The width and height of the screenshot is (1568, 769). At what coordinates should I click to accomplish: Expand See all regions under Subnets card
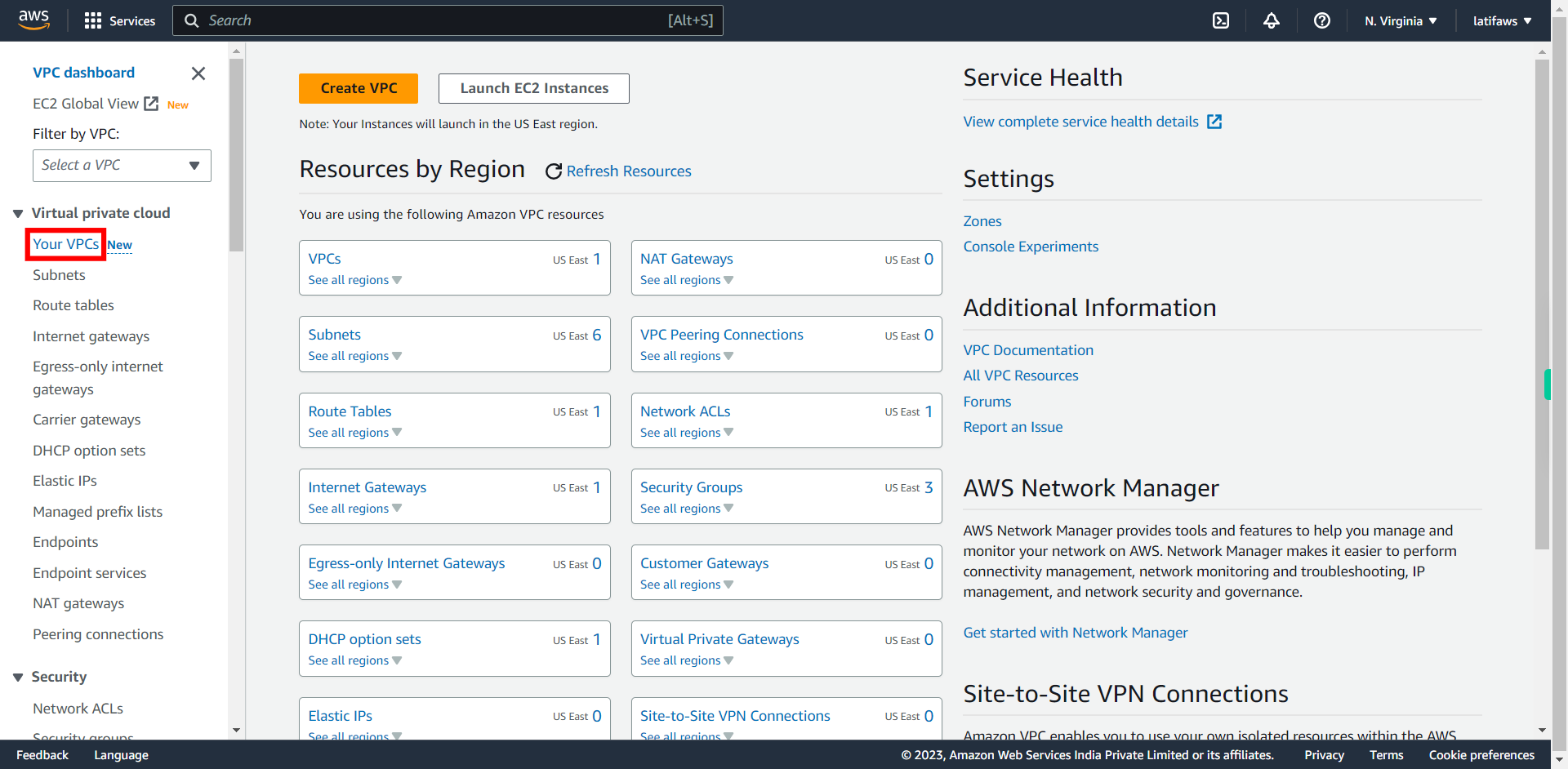(355, 356)
